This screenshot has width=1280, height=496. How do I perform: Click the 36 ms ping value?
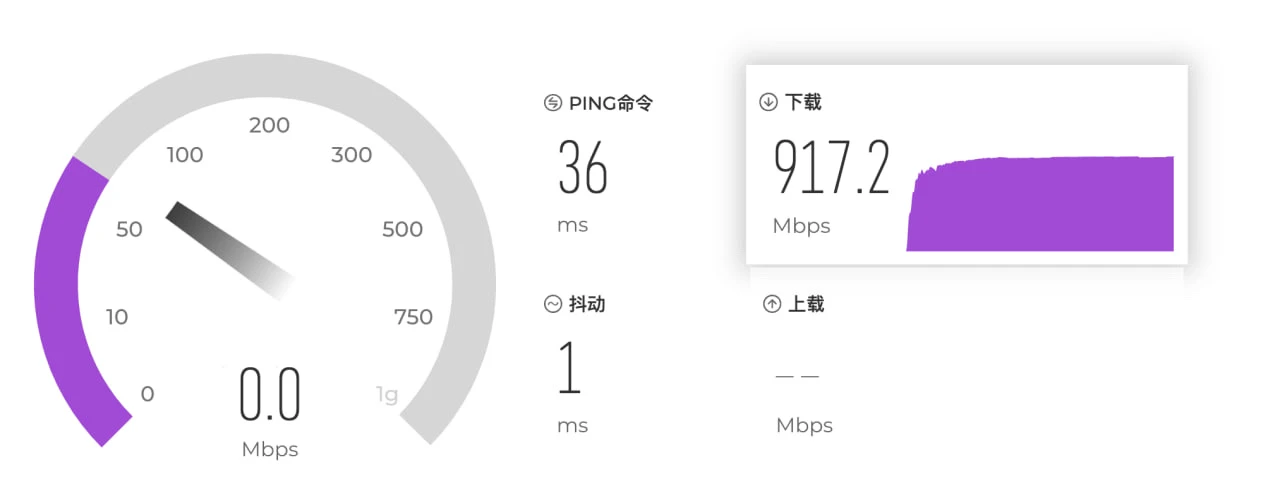[x=583, y=168]
